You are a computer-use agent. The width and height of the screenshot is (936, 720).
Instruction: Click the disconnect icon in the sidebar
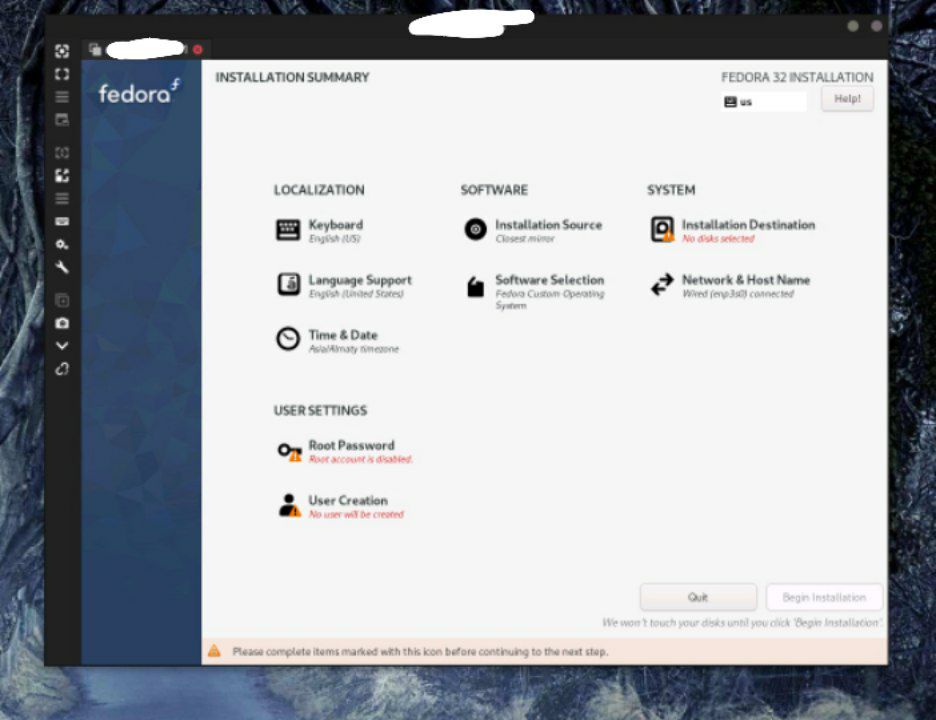[x=62, y=369]
